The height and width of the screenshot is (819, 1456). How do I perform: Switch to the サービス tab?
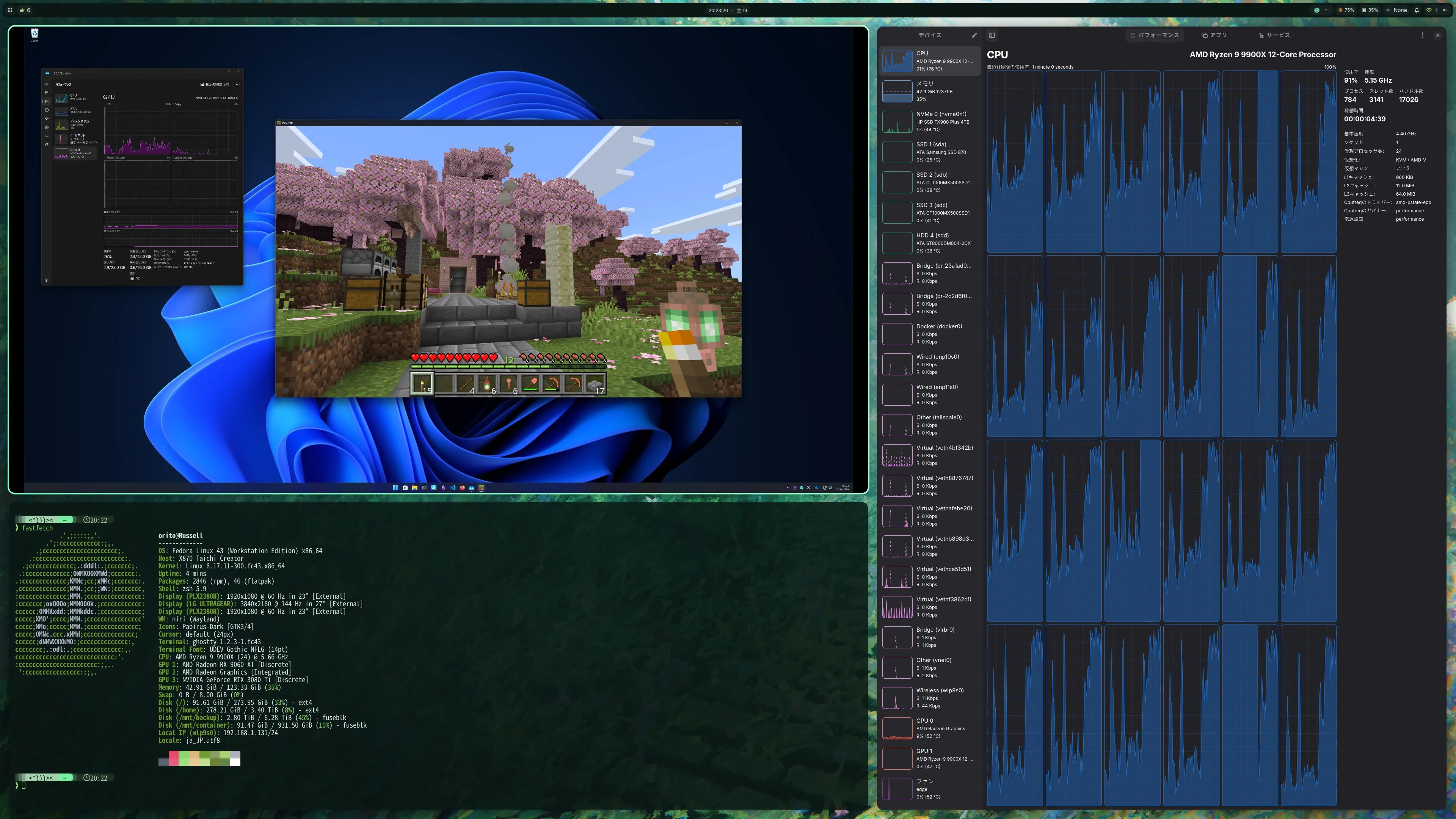(1274, 35)
